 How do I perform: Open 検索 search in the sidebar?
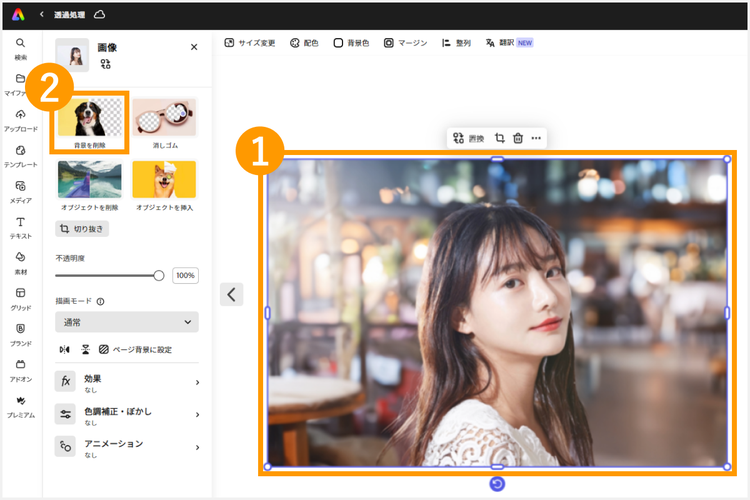pos(21,49)
